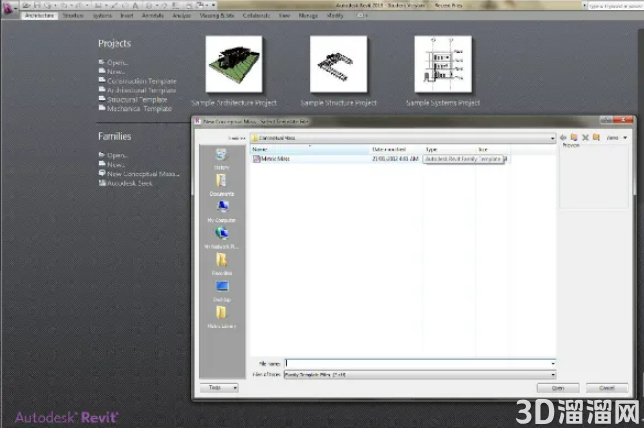
Task: Open the Revit application menu button
Action: [x=8, y=9]
